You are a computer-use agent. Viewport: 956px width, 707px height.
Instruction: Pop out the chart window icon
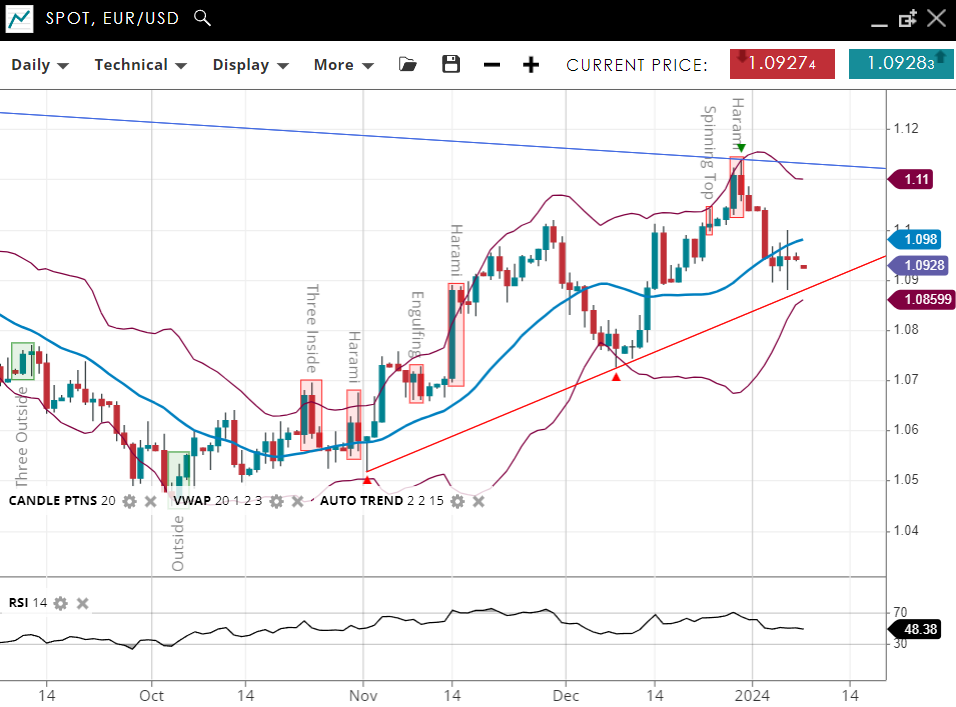(x=907, y=18)
